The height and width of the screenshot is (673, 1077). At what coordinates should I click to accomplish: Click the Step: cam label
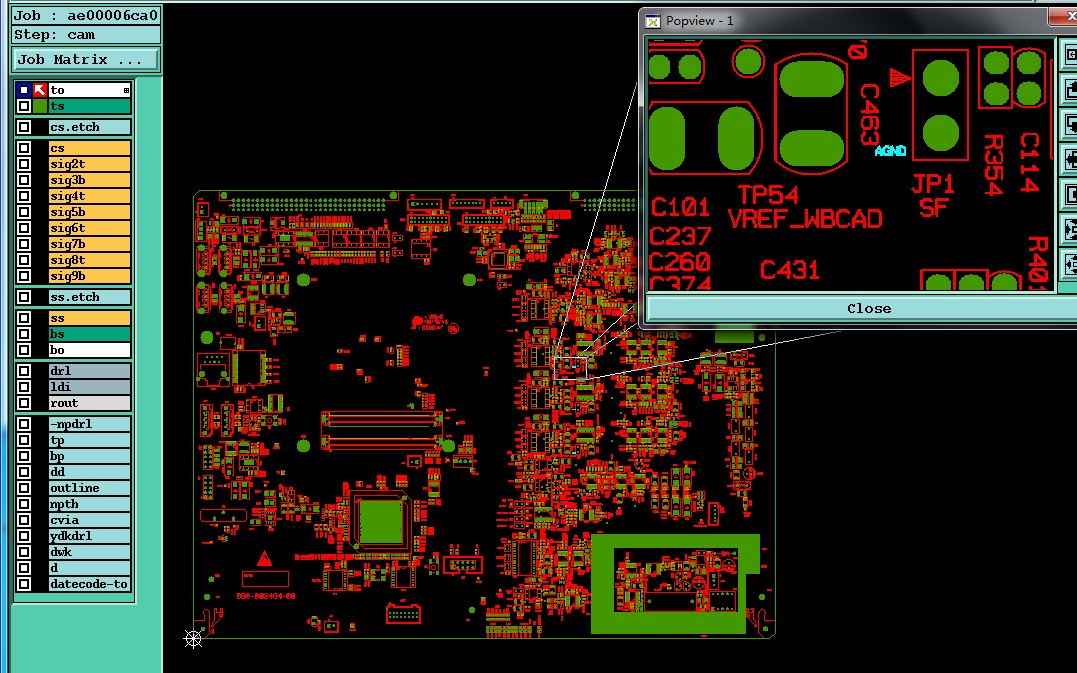(86, 34)
